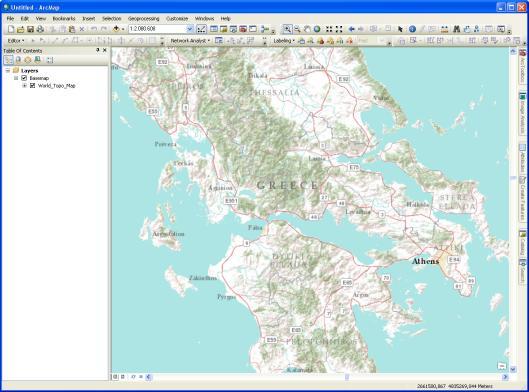Open the Network Analyst dropdown

click(x=190, y=41)
